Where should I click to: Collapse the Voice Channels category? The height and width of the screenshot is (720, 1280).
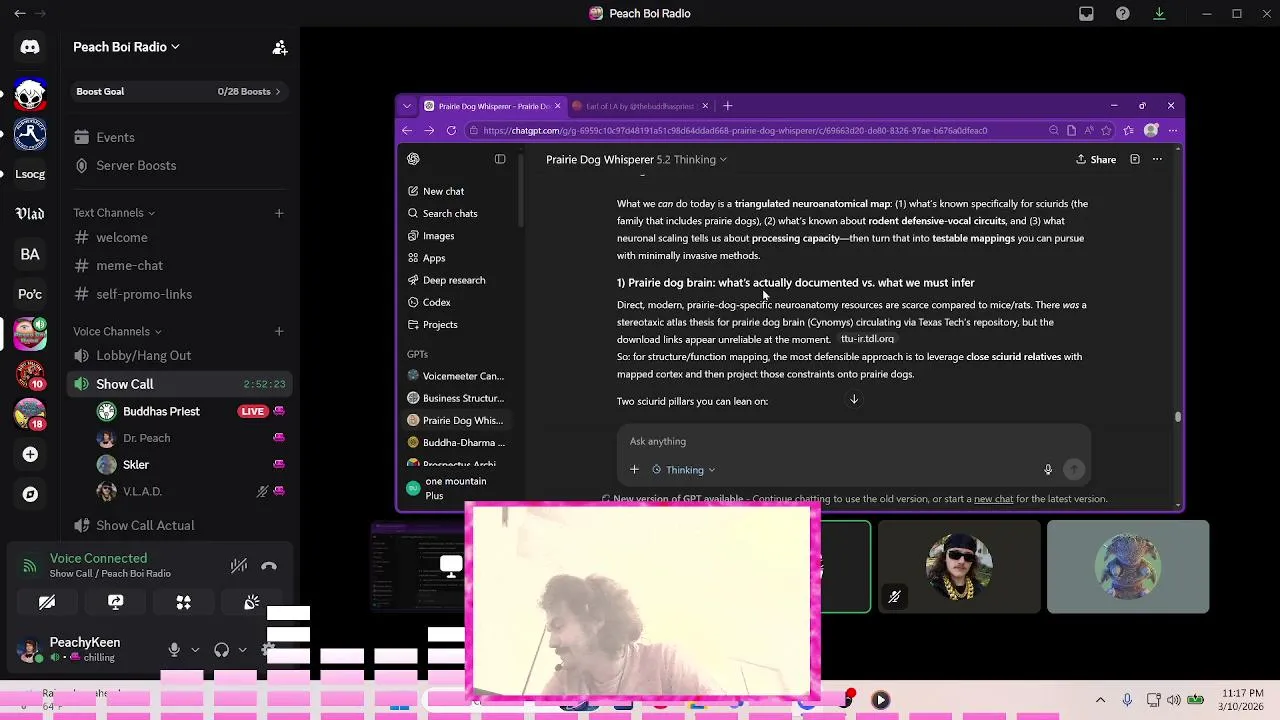coord(117,331)
